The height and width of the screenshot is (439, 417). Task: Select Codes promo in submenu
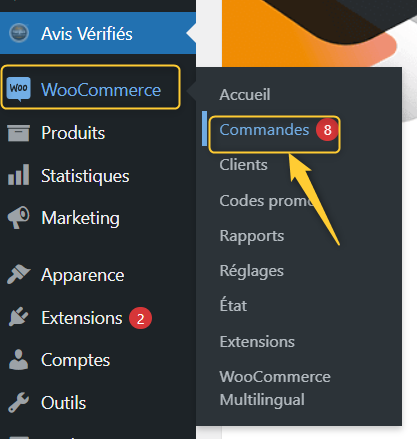(266, 201)
